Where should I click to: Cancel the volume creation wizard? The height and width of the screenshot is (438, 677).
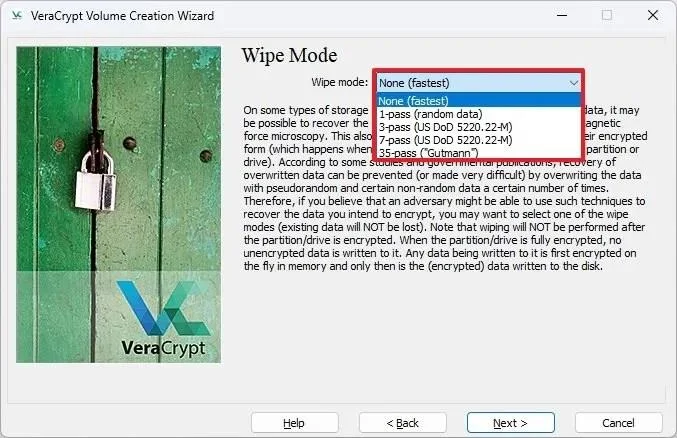tap(618, 423)
